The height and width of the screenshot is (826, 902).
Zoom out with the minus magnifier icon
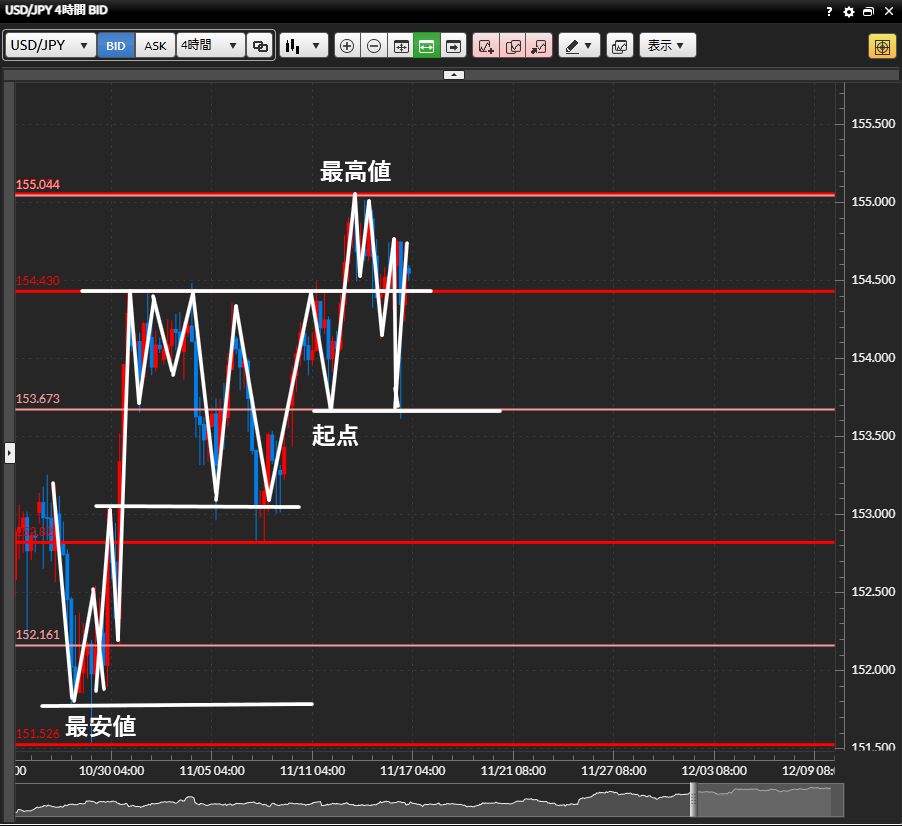click(x=374, y=46)
